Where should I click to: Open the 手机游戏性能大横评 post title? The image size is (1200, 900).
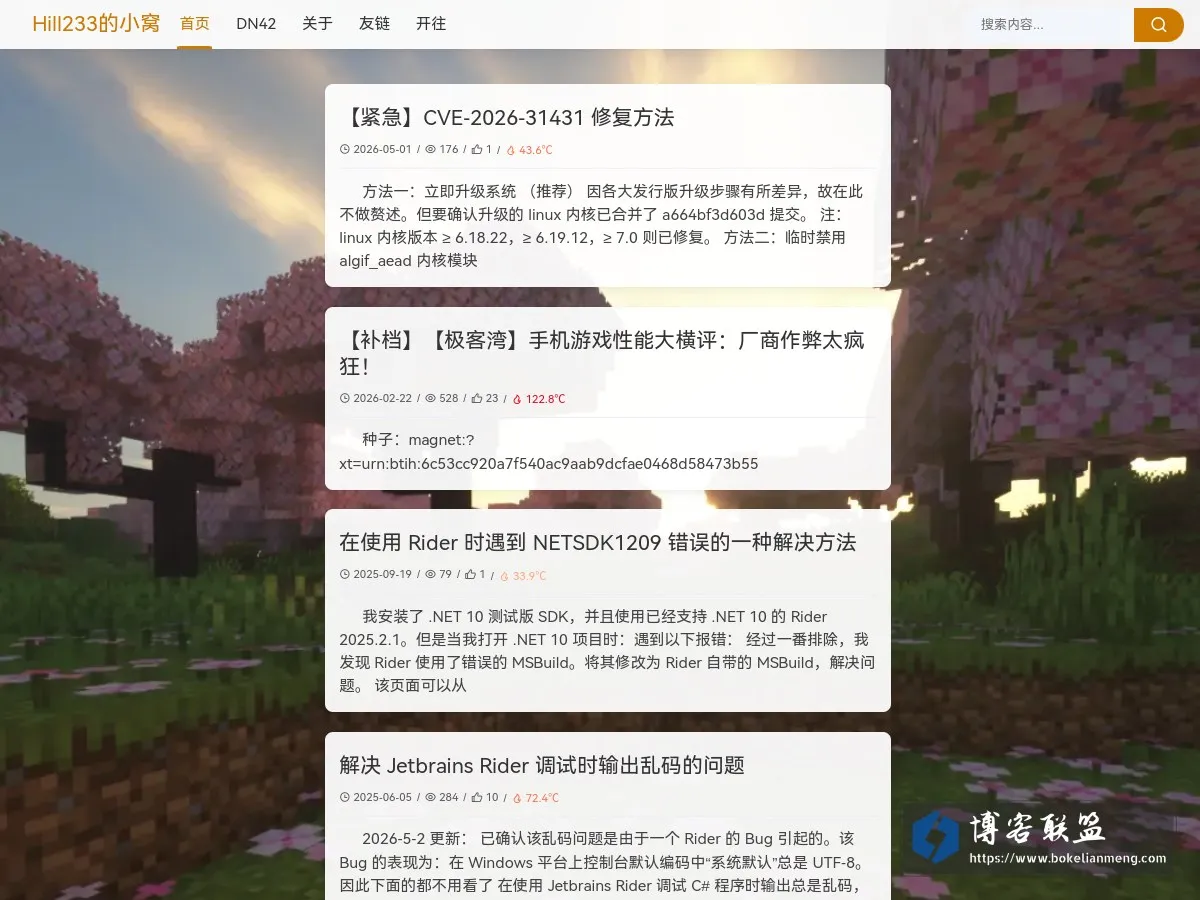pyautogui.click(x=602, y=353)
